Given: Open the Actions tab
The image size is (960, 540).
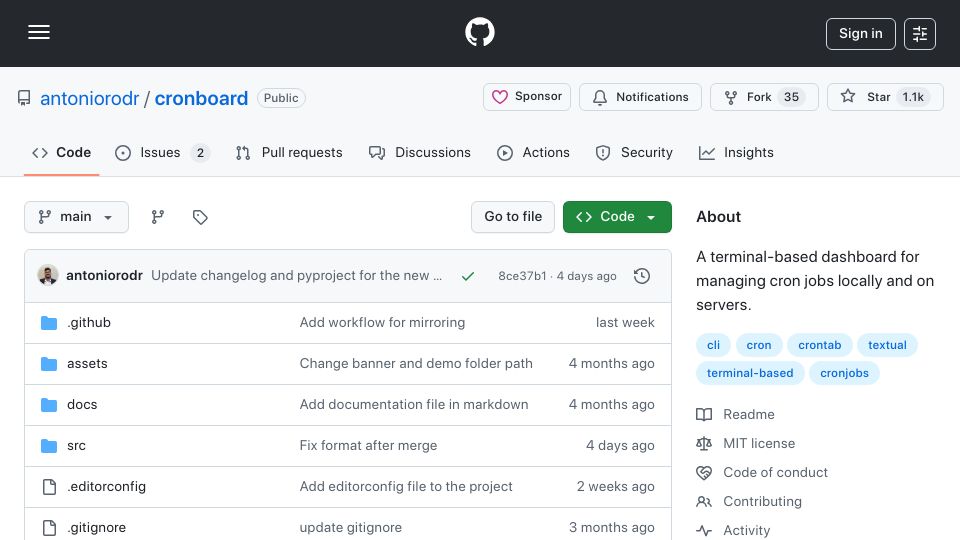Looking at the screenshot, I should coord(533,152).
